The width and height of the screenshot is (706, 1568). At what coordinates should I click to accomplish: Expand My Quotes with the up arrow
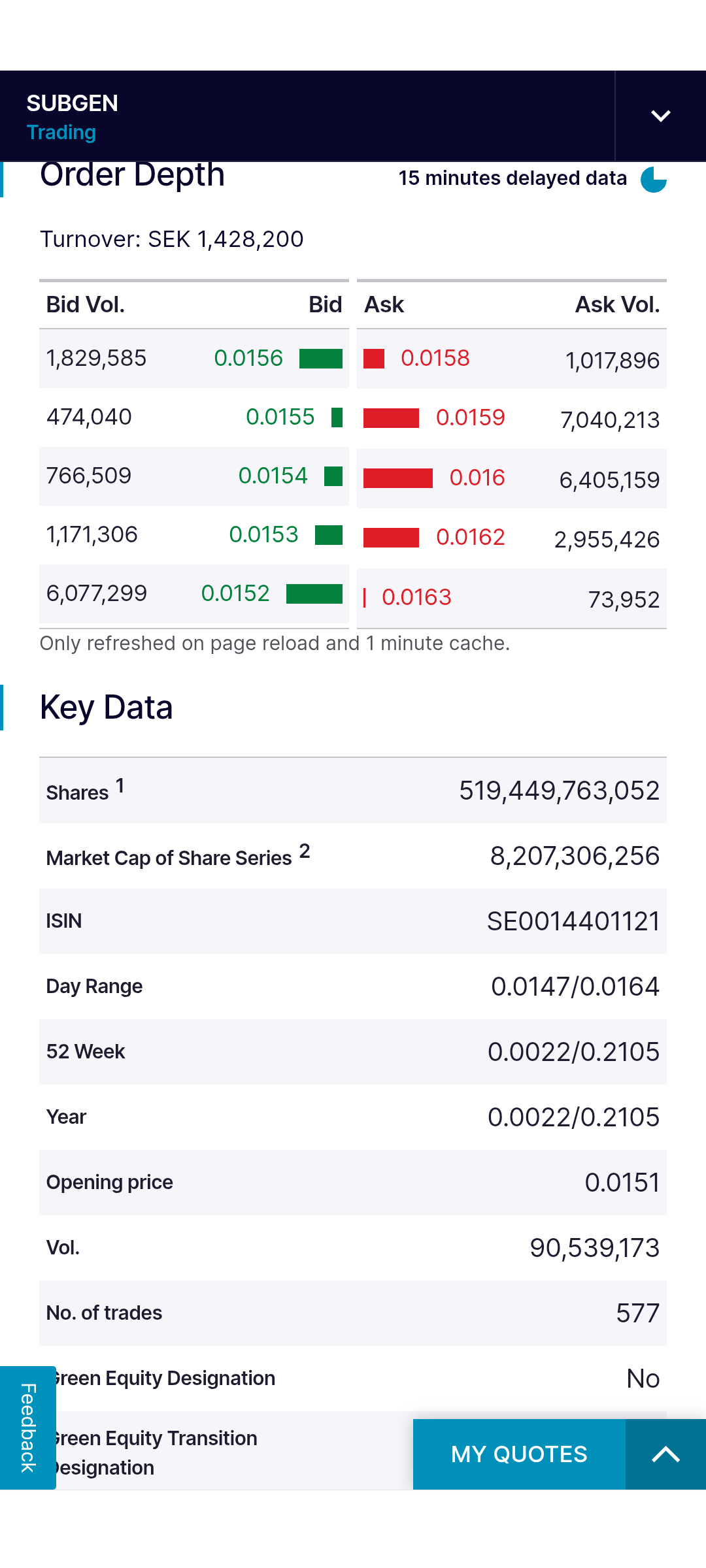(x=665, y=1454)
